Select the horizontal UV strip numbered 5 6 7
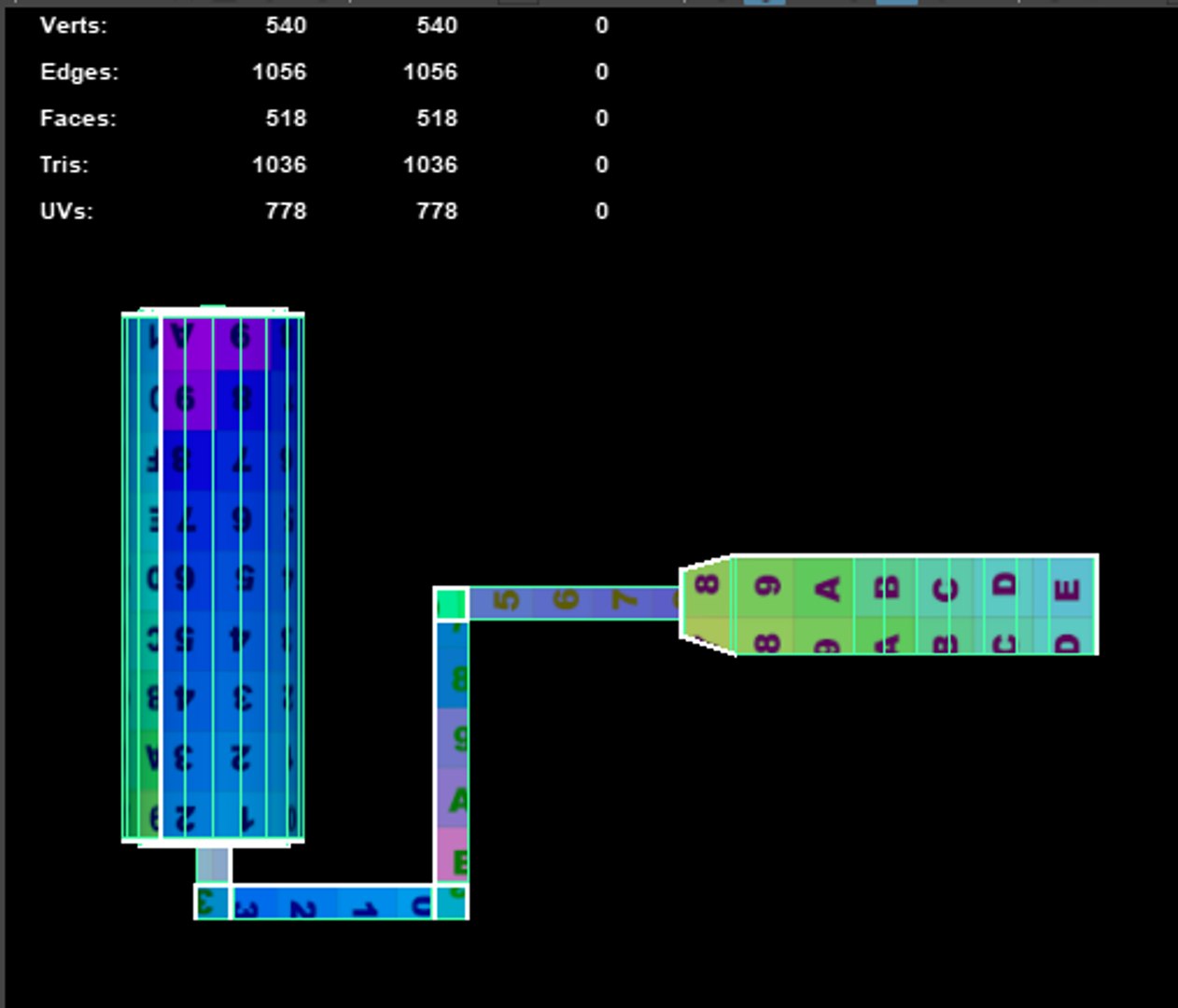Viewport: 1178px width, 1008px height. pyautogui.click(x=574, y=602)
